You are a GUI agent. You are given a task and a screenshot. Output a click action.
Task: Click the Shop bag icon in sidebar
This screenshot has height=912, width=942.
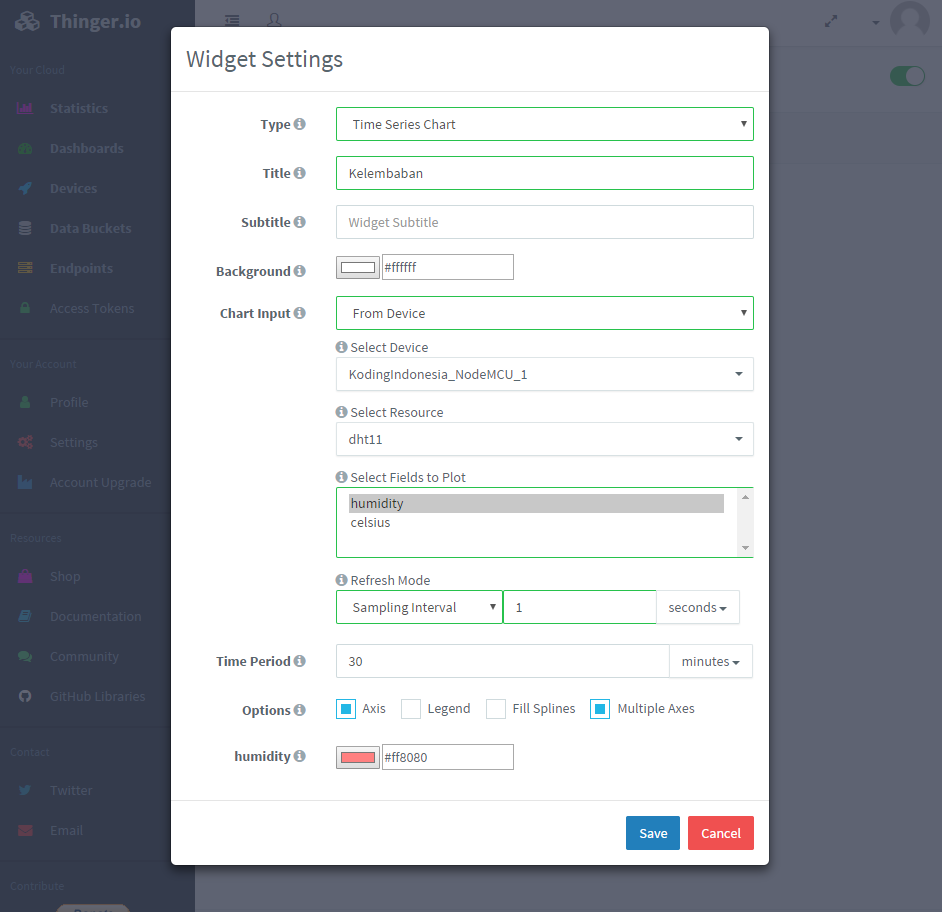(25, 576)
